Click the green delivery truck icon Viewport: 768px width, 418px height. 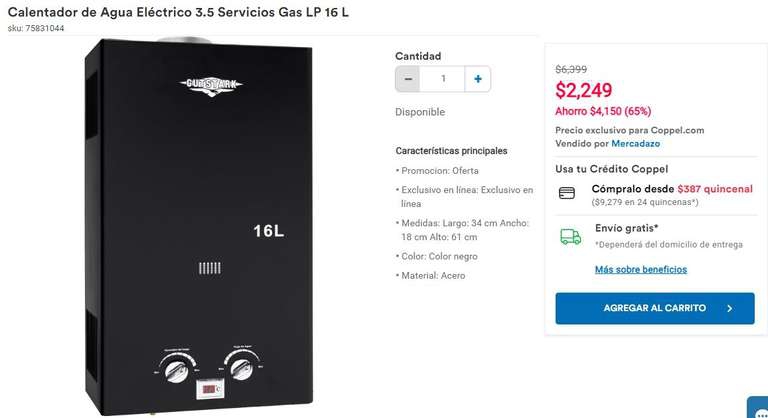(571, 237)
